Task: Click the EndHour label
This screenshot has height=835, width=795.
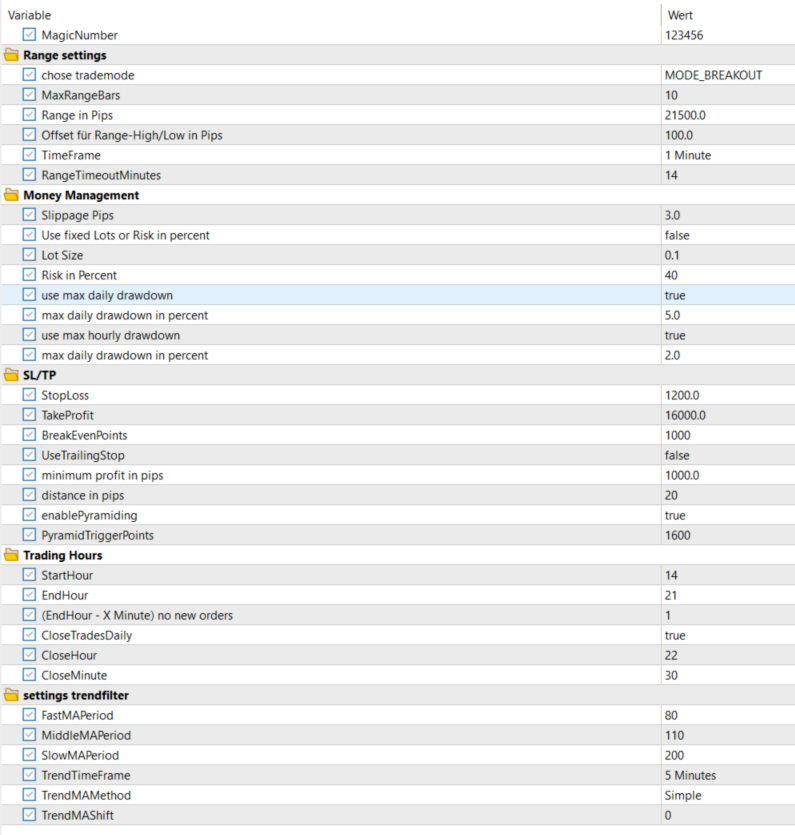Action: 65,595
